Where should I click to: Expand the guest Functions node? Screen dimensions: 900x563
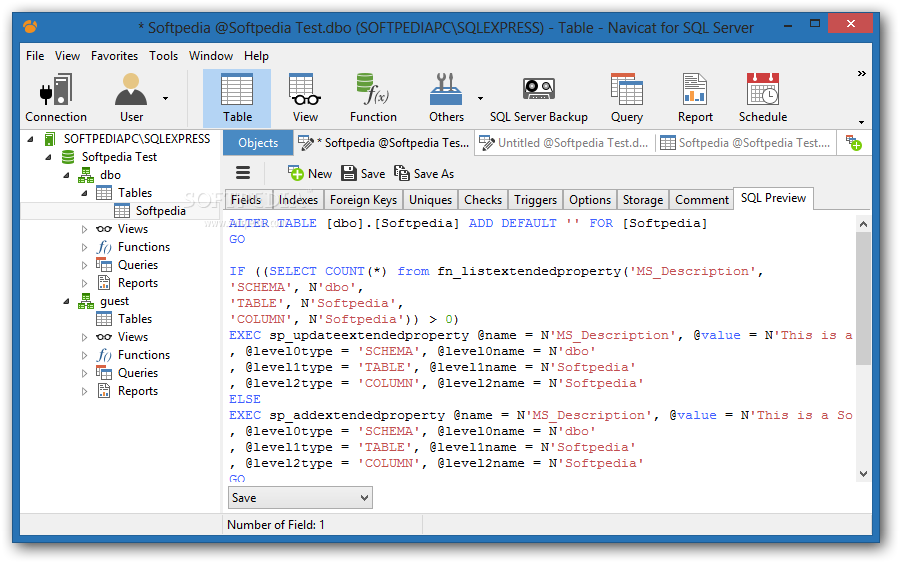tap(84, 355)
